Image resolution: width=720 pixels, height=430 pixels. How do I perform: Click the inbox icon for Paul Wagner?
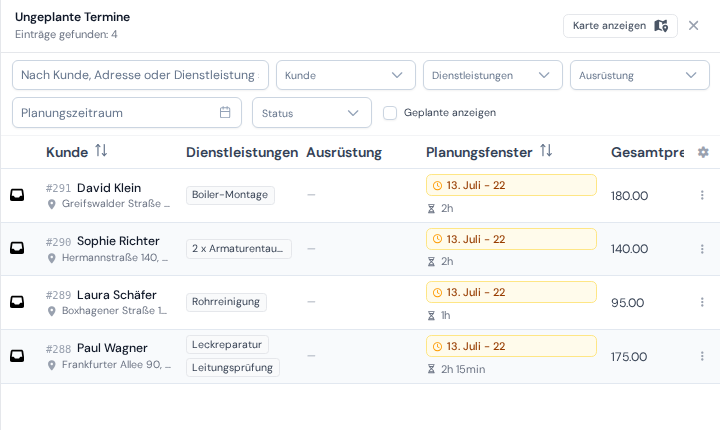[x=17, y=356]
